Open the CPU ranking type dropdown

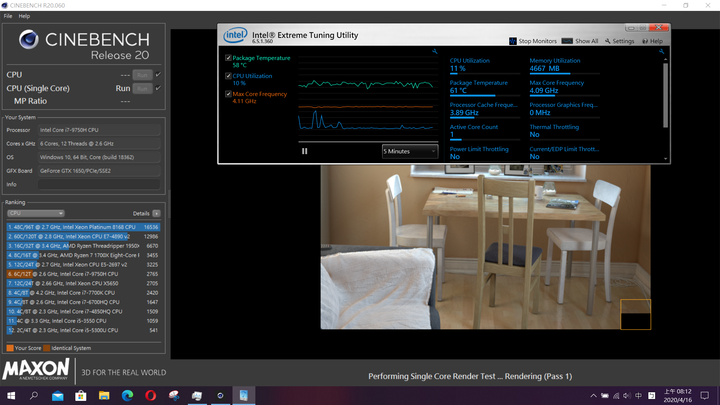point(35,213)
